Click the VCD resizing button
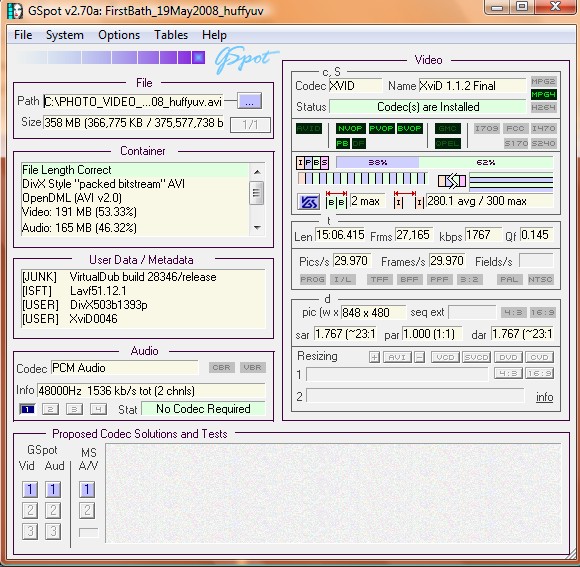Screen dimensions: 580x567 [445, 357]
